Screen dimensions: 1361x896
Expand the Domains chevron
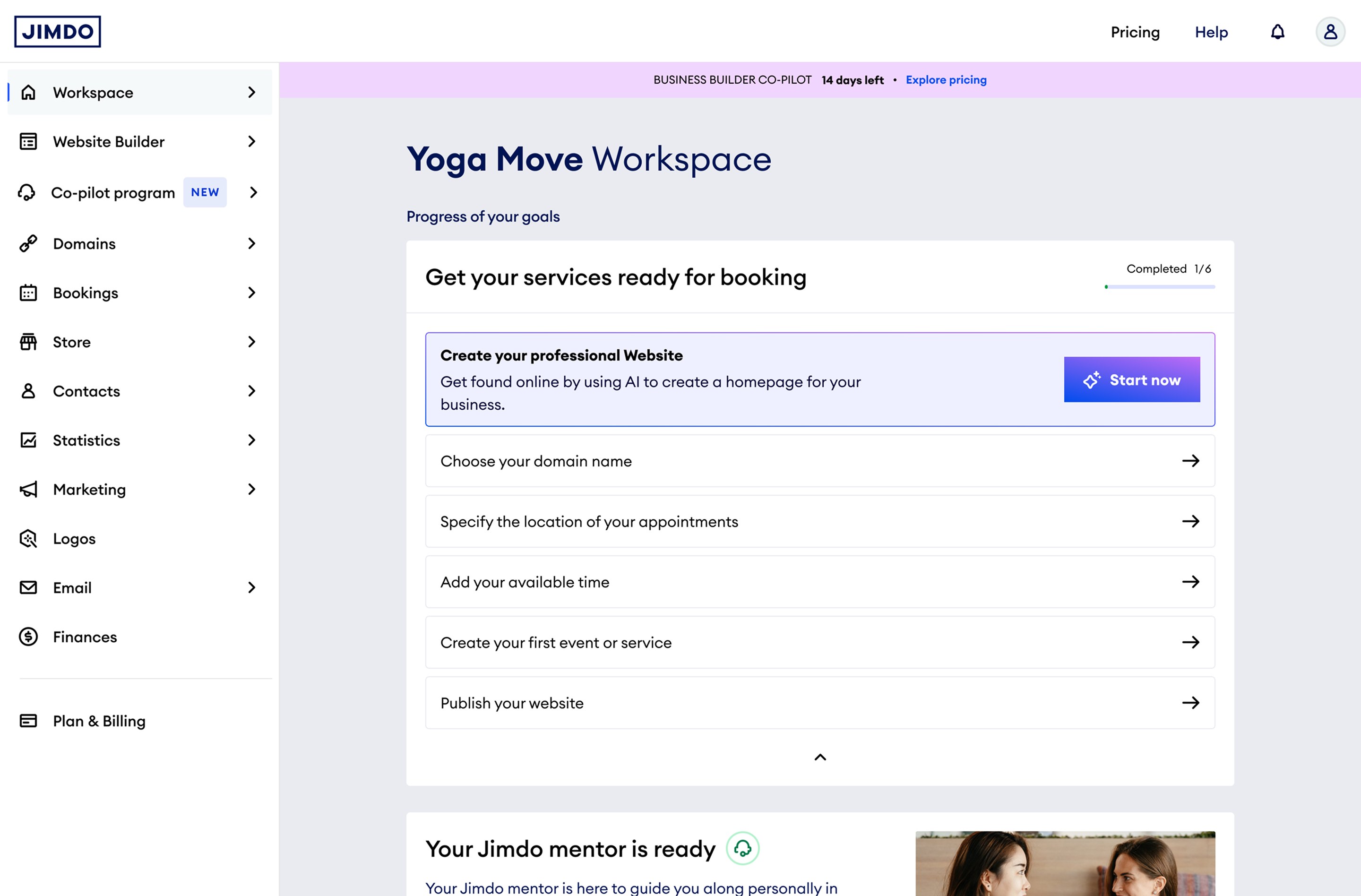point(251,243)
